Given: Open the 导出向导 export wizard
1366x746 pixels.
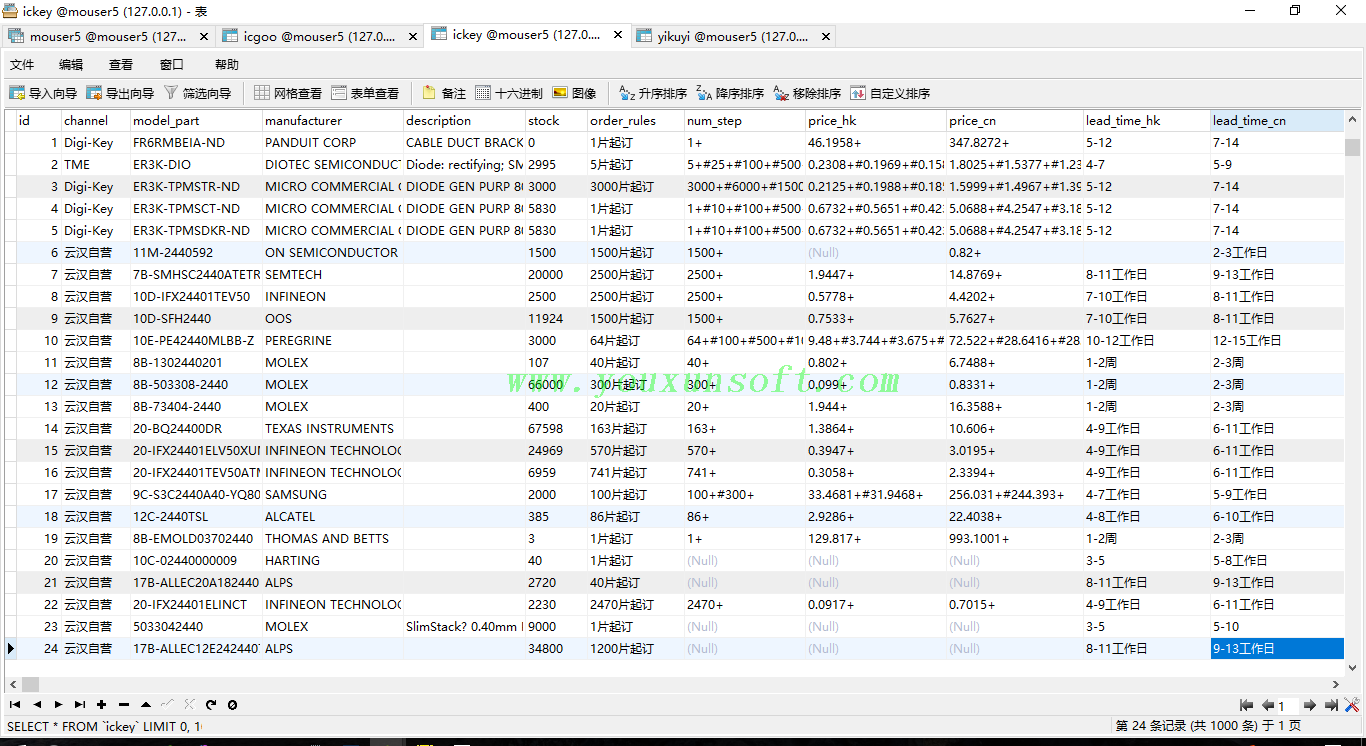Looking at the screenshot, I should click(120, 93).
